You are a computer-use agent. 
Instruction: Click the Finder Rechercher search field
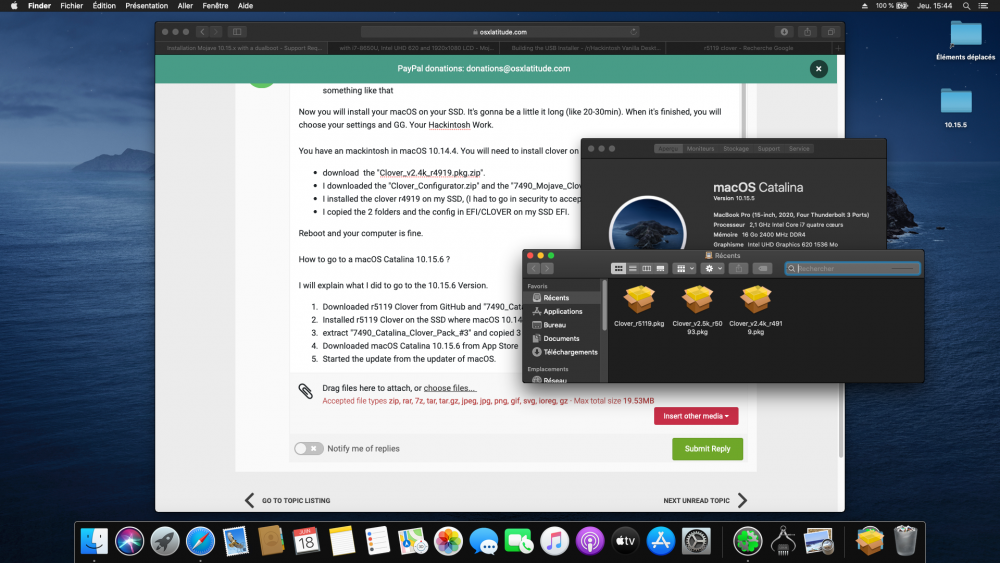tap(853, 268)
